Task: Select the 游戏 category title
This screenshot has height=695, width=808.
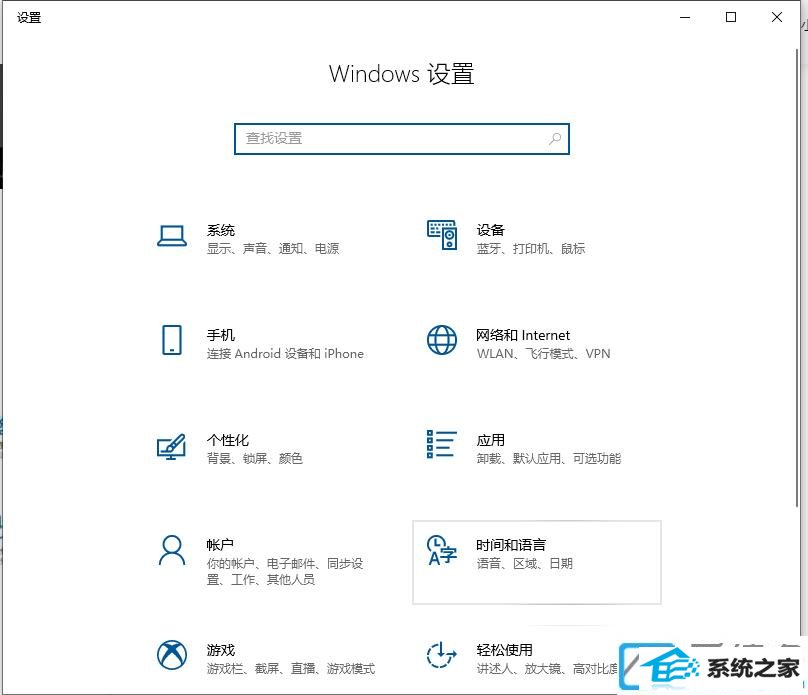Action: tap(221, 650)
